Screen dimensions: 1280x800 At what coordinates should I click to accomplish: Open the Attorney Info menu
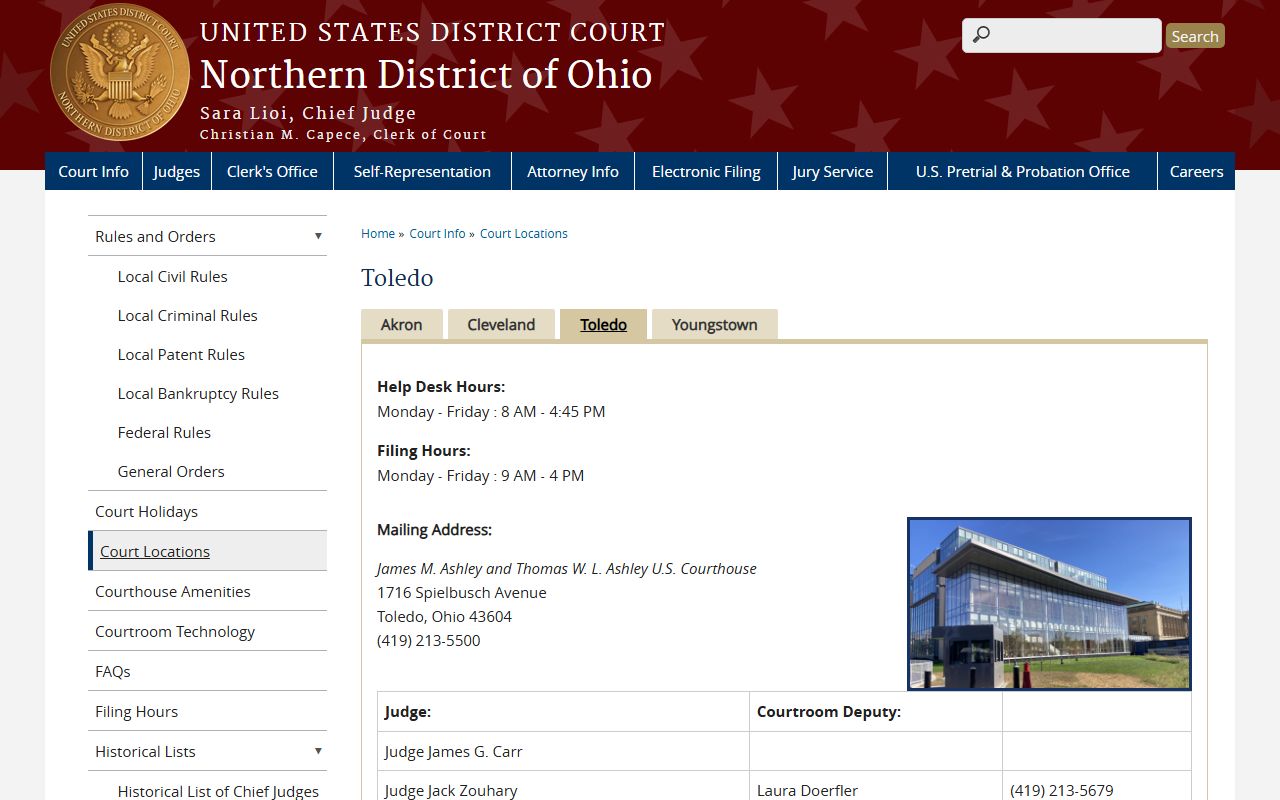pyautogui.click(x=573, y=171)
